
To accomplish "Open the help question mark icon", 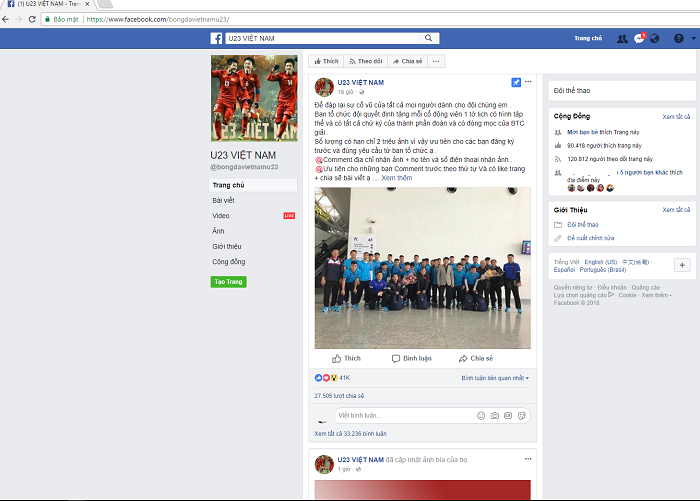I will [679, 38].
